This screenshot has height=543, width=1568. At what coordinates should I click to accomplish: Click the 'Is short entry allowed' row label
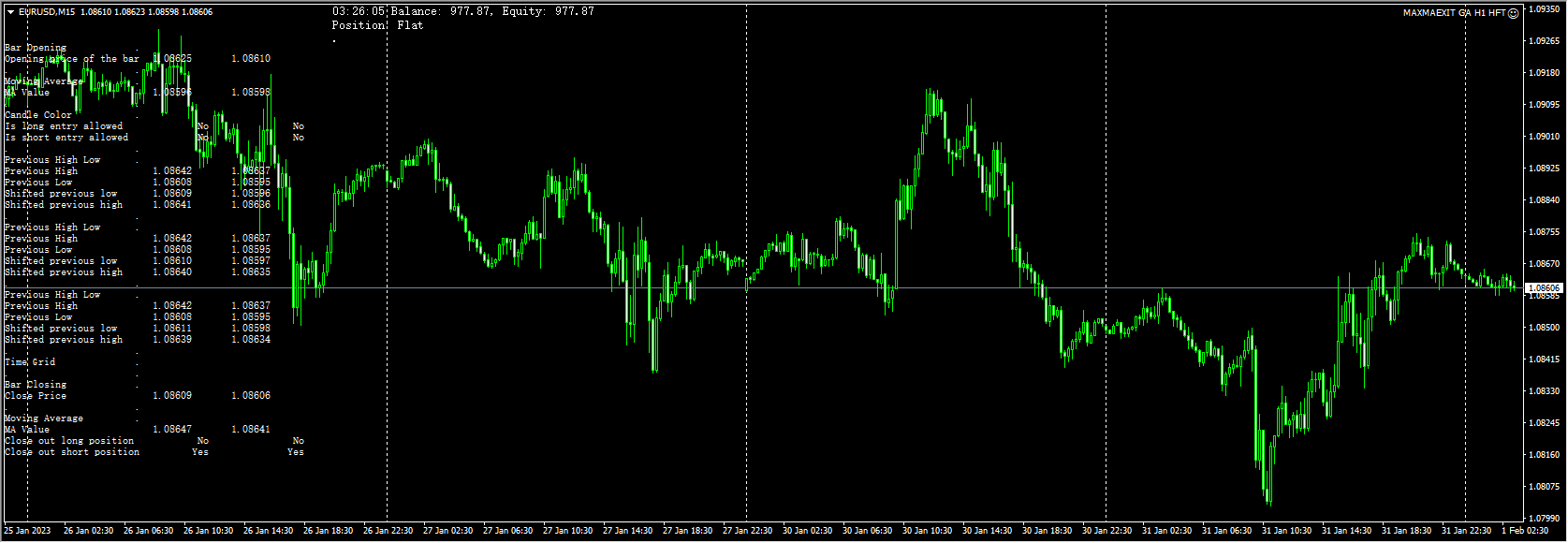[66, 138]
